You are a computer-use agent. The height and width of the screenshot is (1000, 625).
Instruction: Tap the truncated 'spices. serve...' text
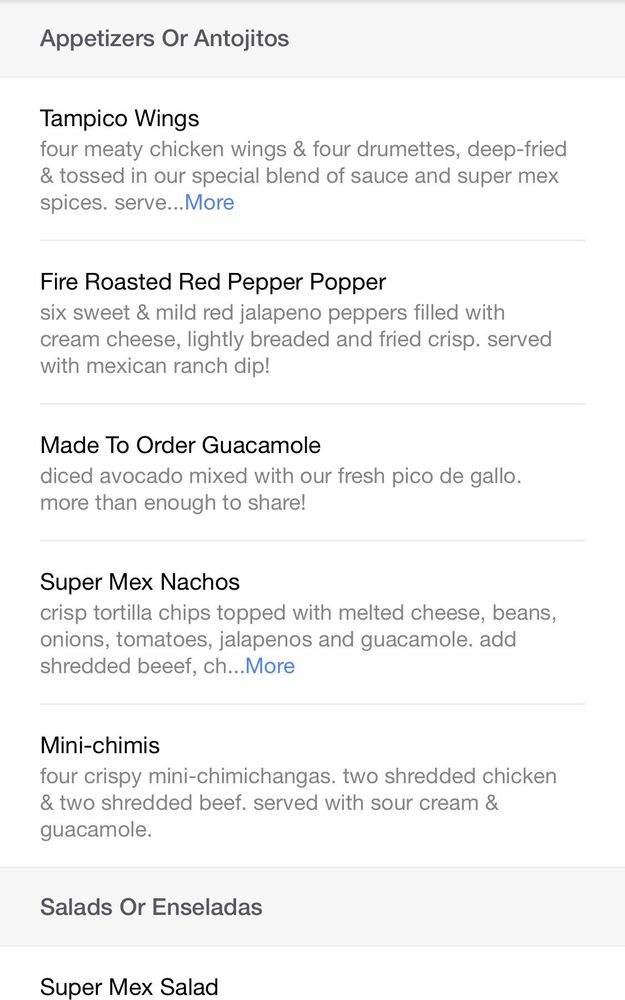coord(110,203)
